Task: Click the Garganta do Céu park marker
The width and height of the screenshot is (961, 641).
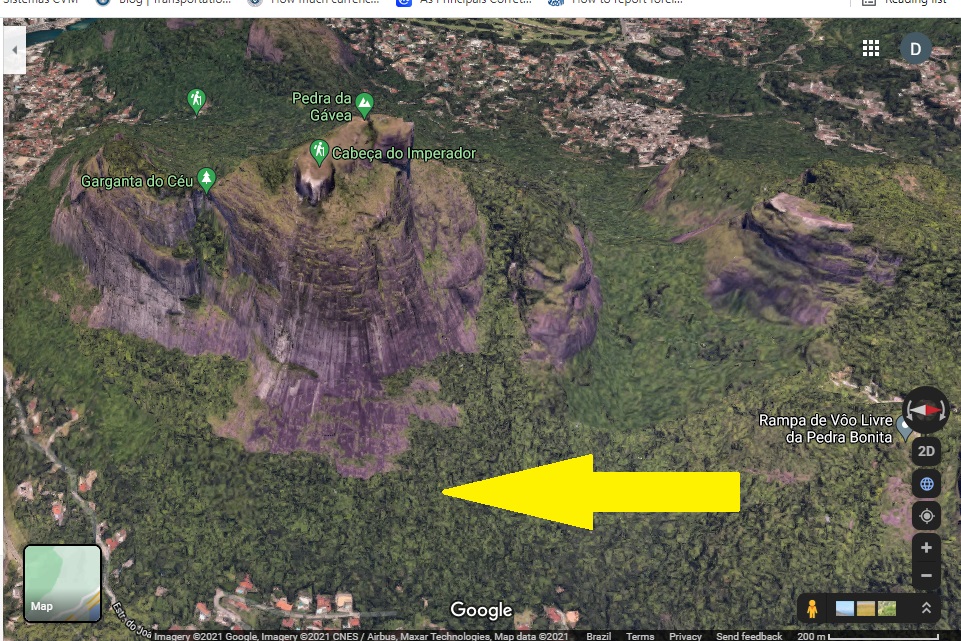Action: point(207,178)
